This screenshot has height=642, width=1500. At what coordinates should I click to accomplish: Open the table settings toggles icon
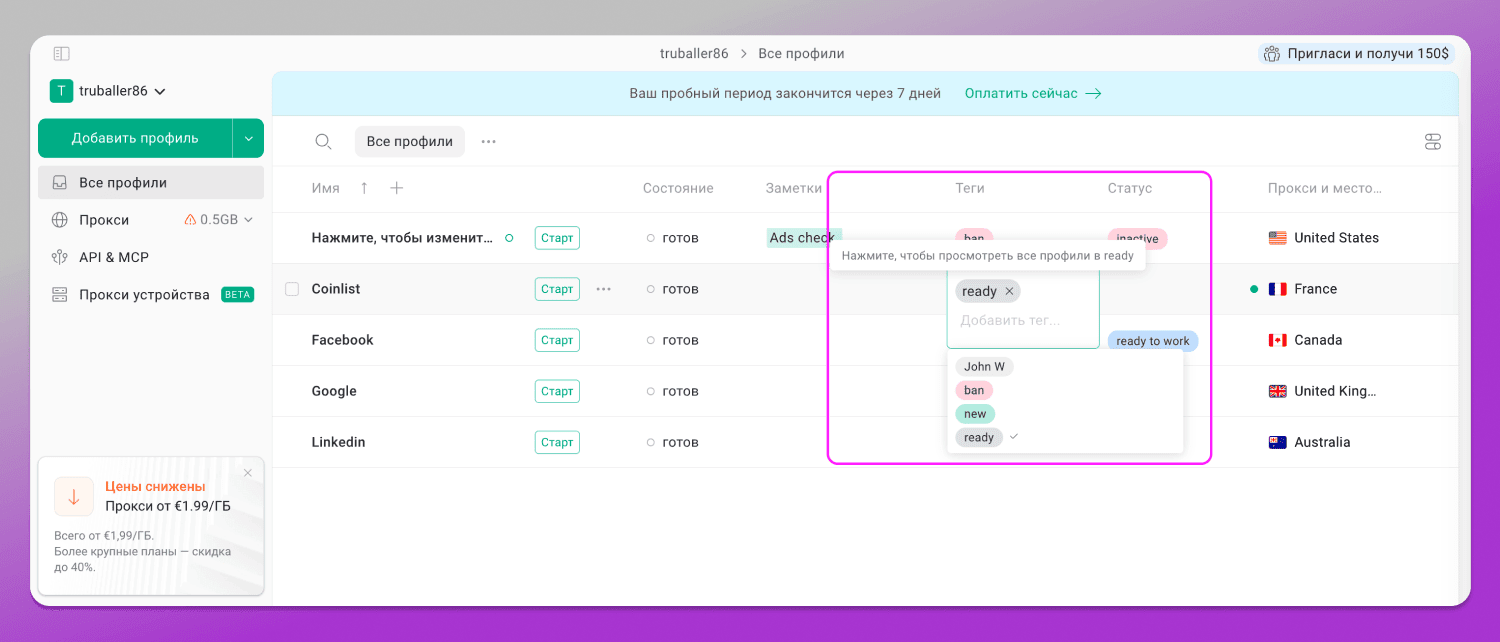[1433, 142]
